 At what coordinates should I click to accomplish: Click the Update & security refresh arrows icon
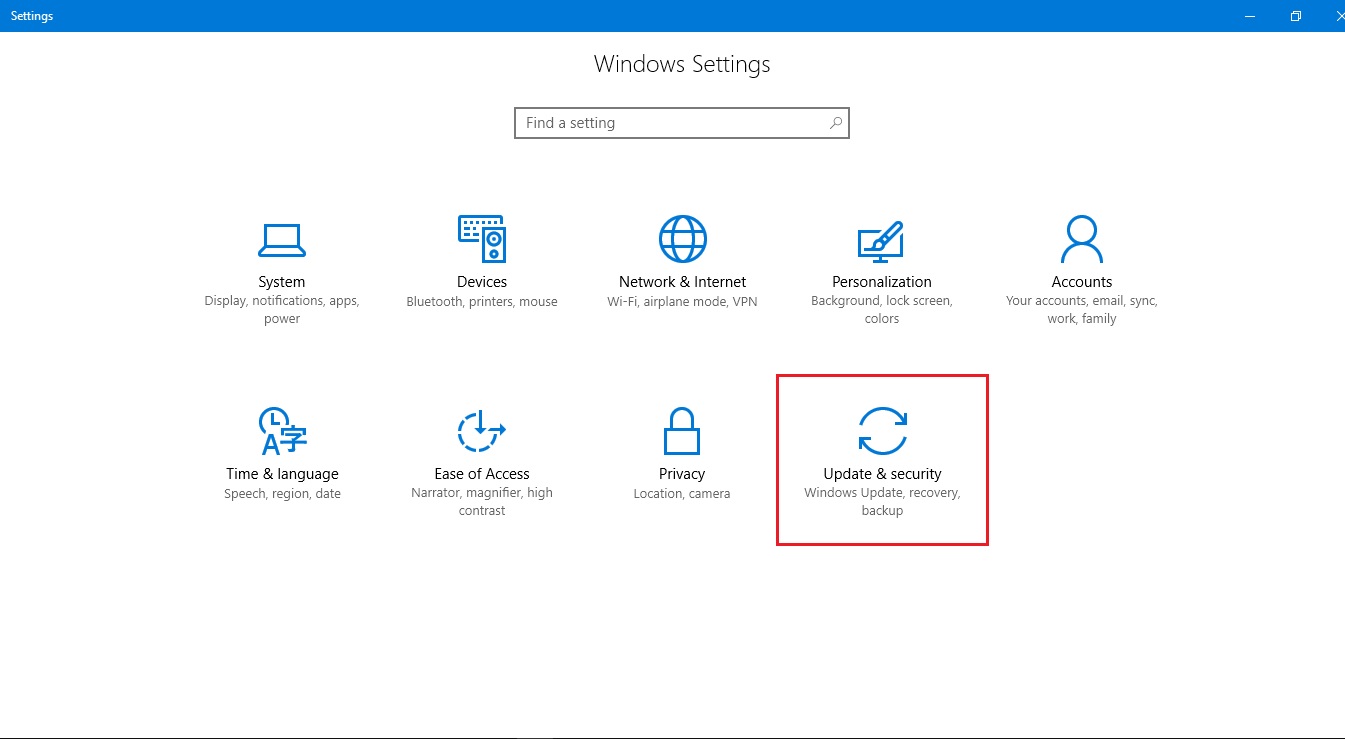(882, 431)
